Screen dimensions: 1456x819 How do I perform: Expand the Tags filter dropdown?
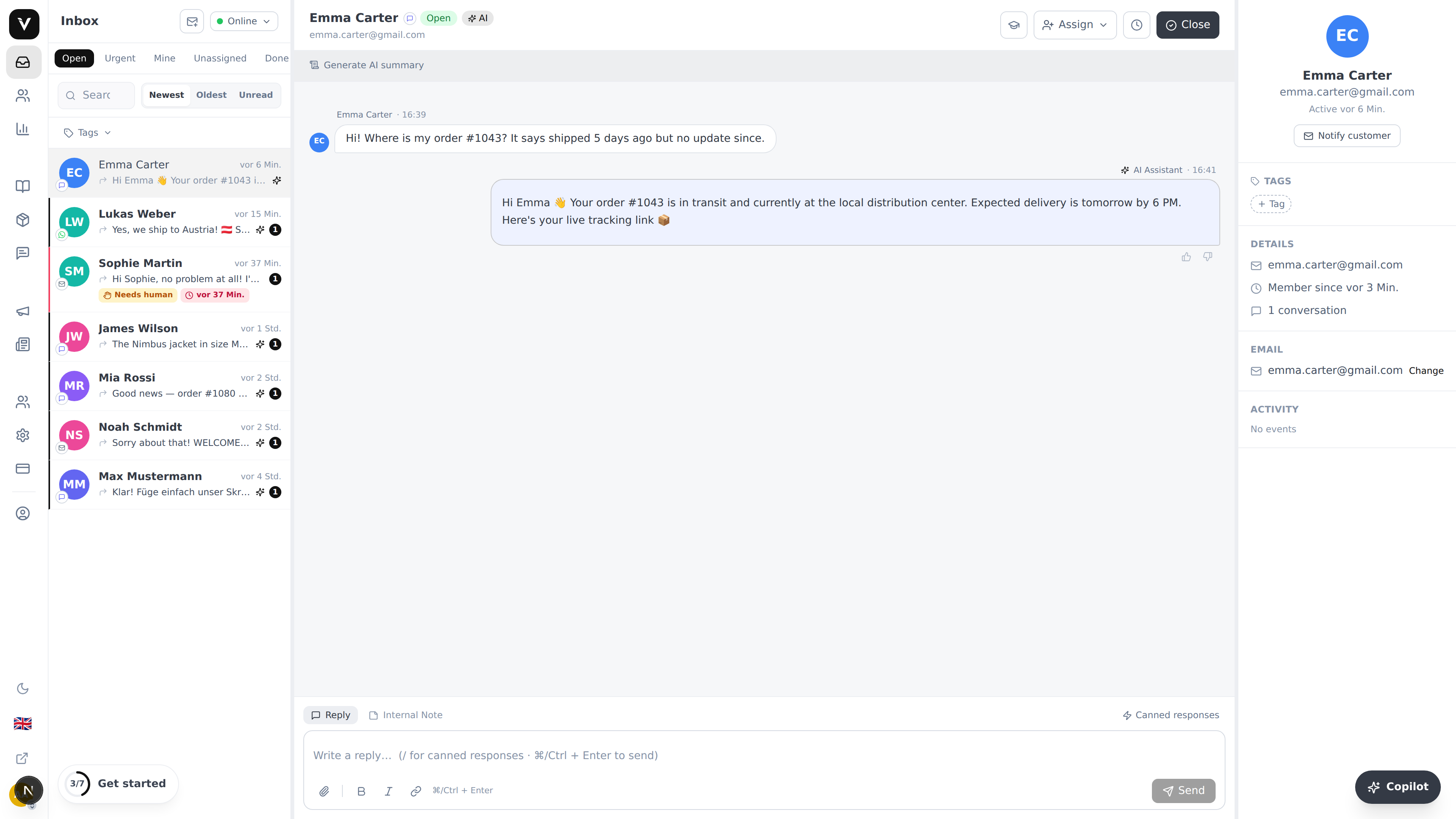pyautogui.click(x=88, y=132)
